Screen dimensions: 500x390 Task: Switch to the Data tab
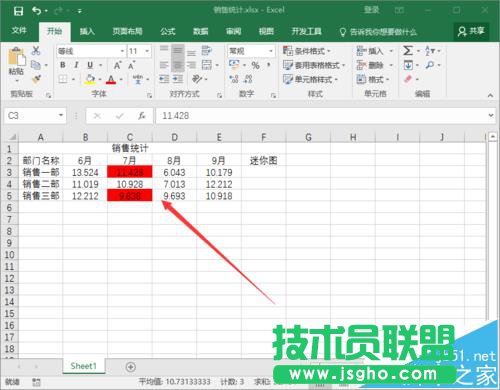point(200,31)
